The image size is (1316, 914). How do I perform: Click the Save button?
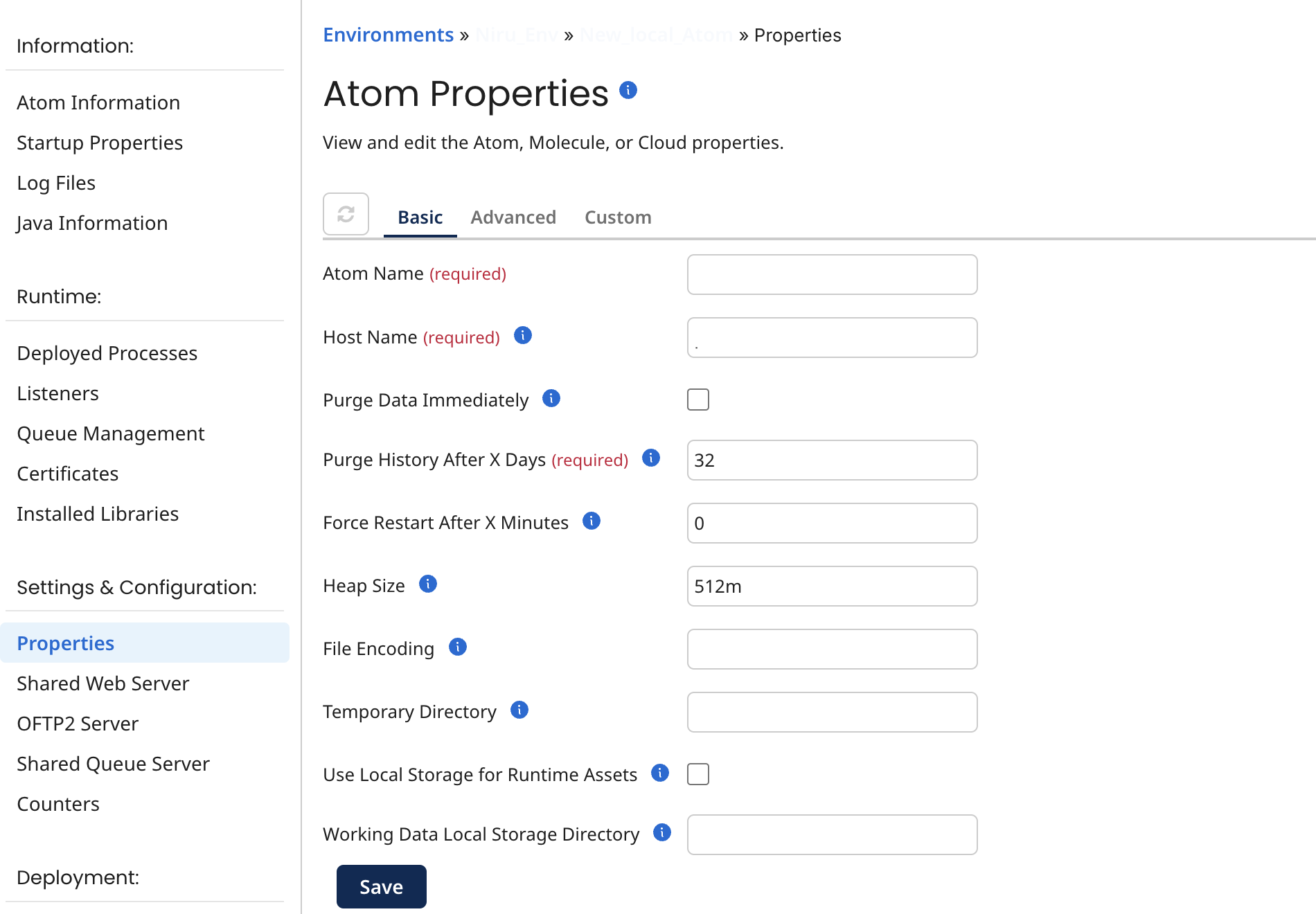pos(381,887)
